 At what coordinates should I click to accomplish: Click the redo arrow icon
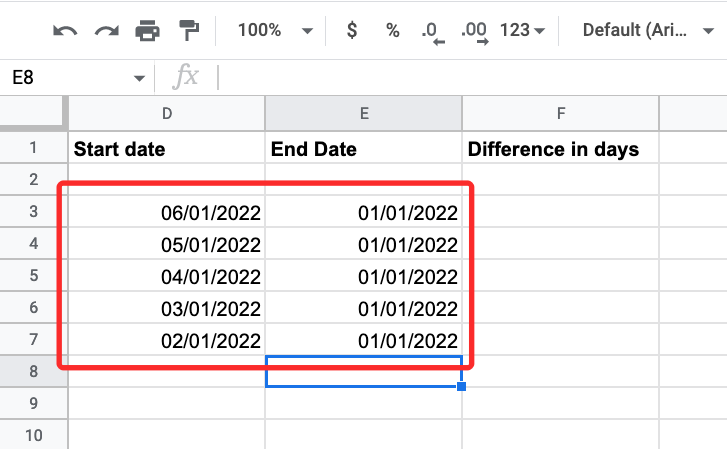[106, 30]
